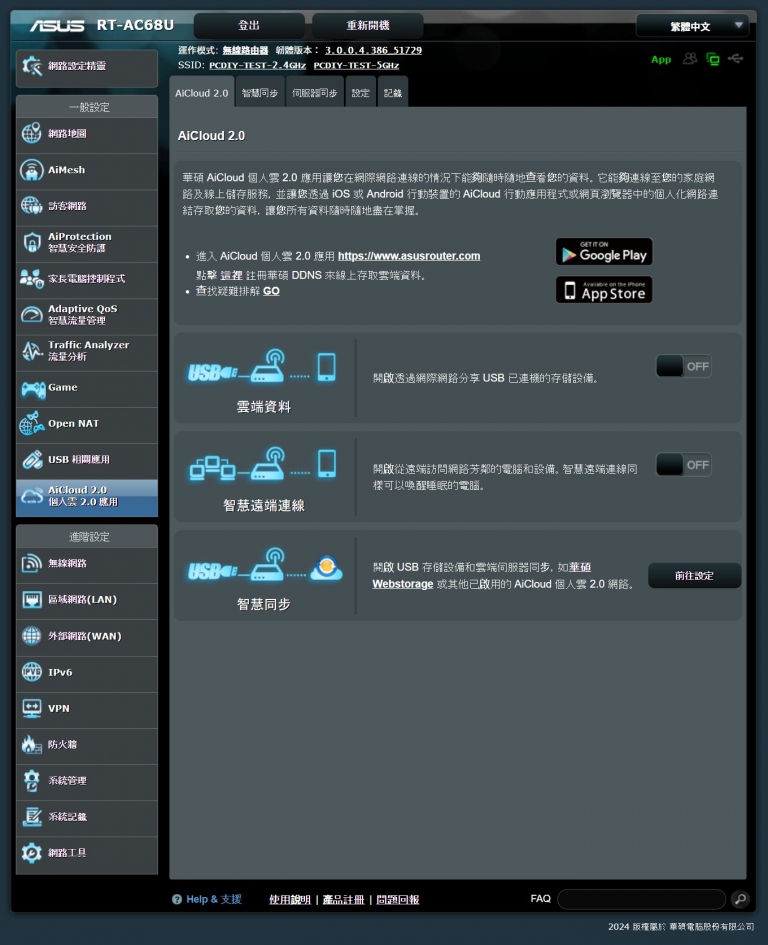Click the 智慧同步 sync illustration
Viewport: 768px width, 945px height.
(x=265, y=565)
